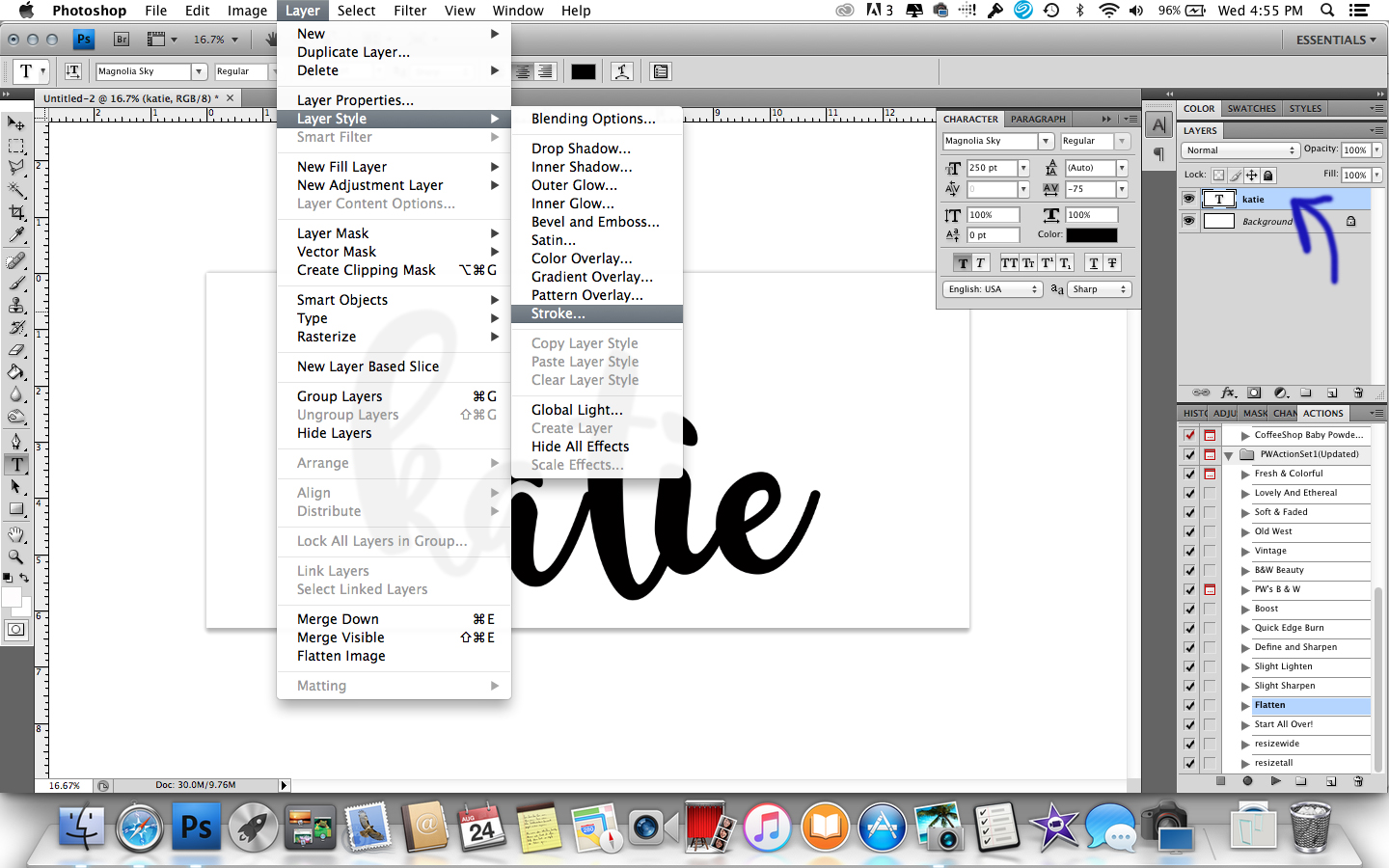The image size is (1389, 868).
Task: Open the anti-aliasing dropdown set to Sharp
Action: point(1100,289)
